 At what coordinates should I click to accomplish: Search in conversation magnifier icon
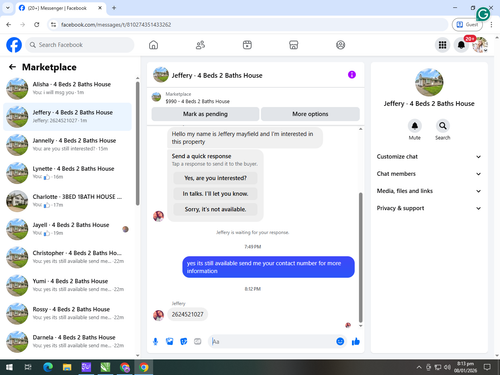pos(443,126)
